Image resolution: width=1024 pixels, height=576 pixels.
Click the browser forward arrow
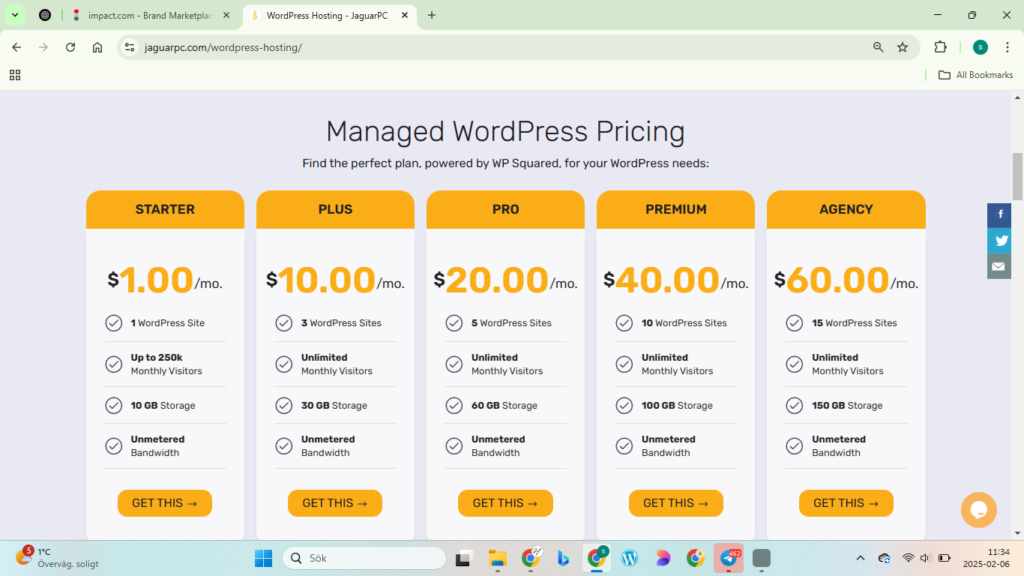[43, 47]
